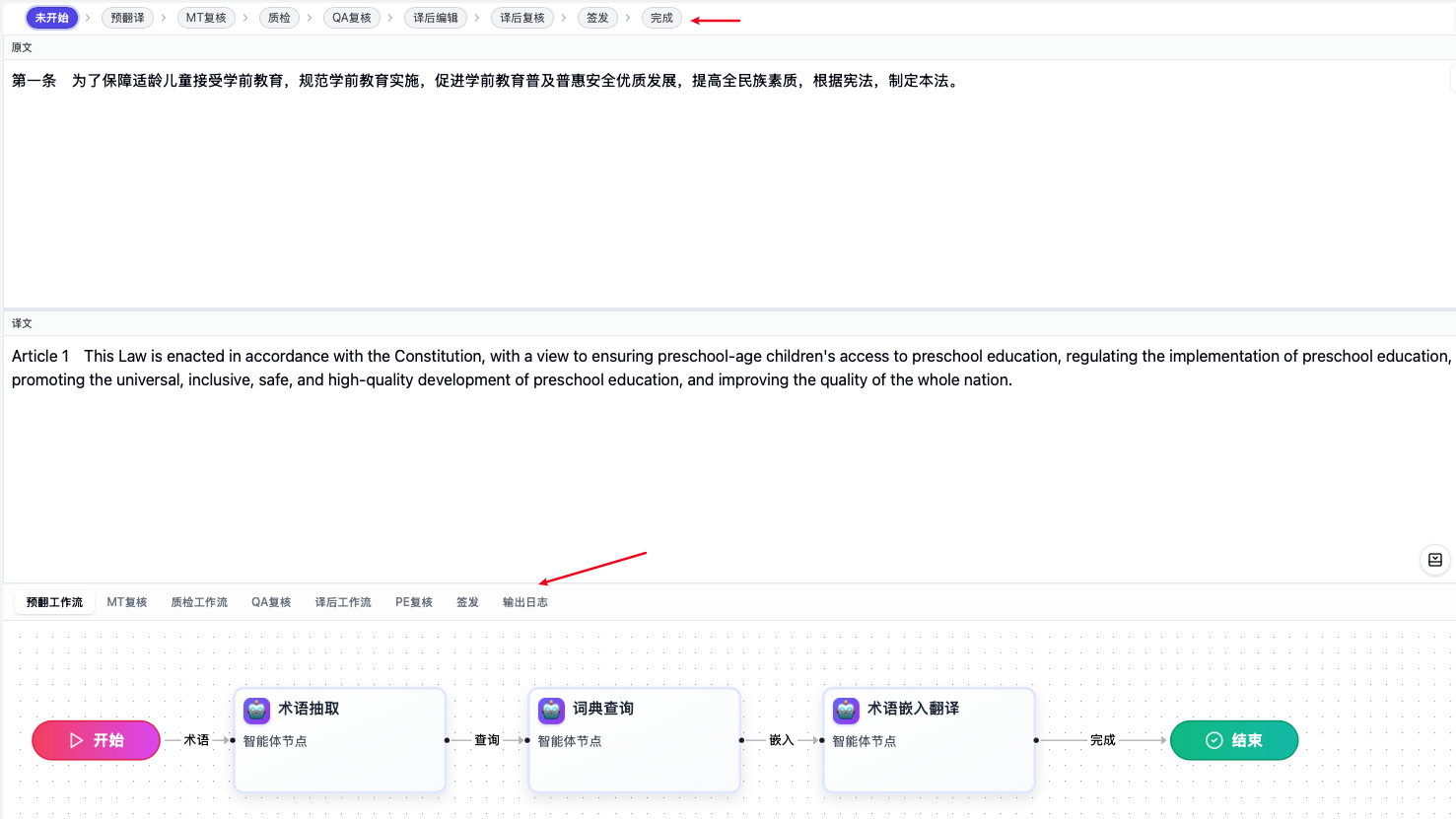Click the robot icon on 词典查询 node
Screen dimensions: 1456x819
click(x=552, y=710)
